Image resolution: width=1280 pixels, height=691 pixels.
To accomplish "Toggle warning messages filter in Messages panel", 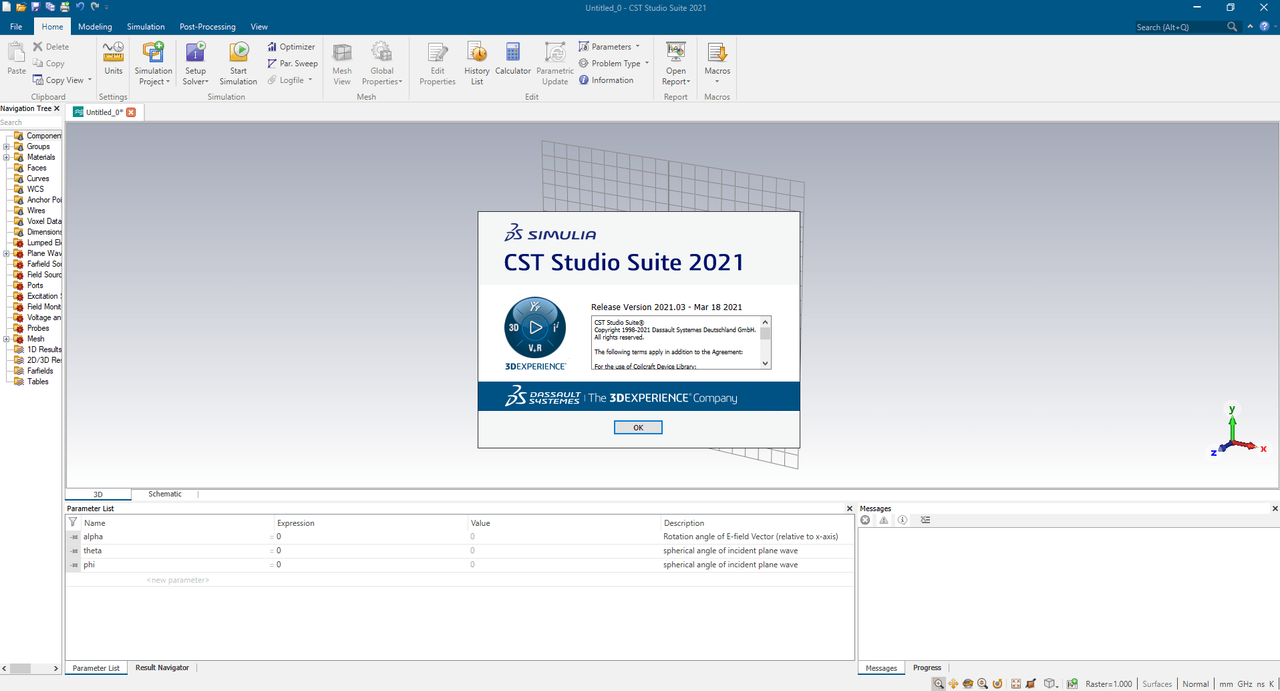I will [x=884, y=520].
